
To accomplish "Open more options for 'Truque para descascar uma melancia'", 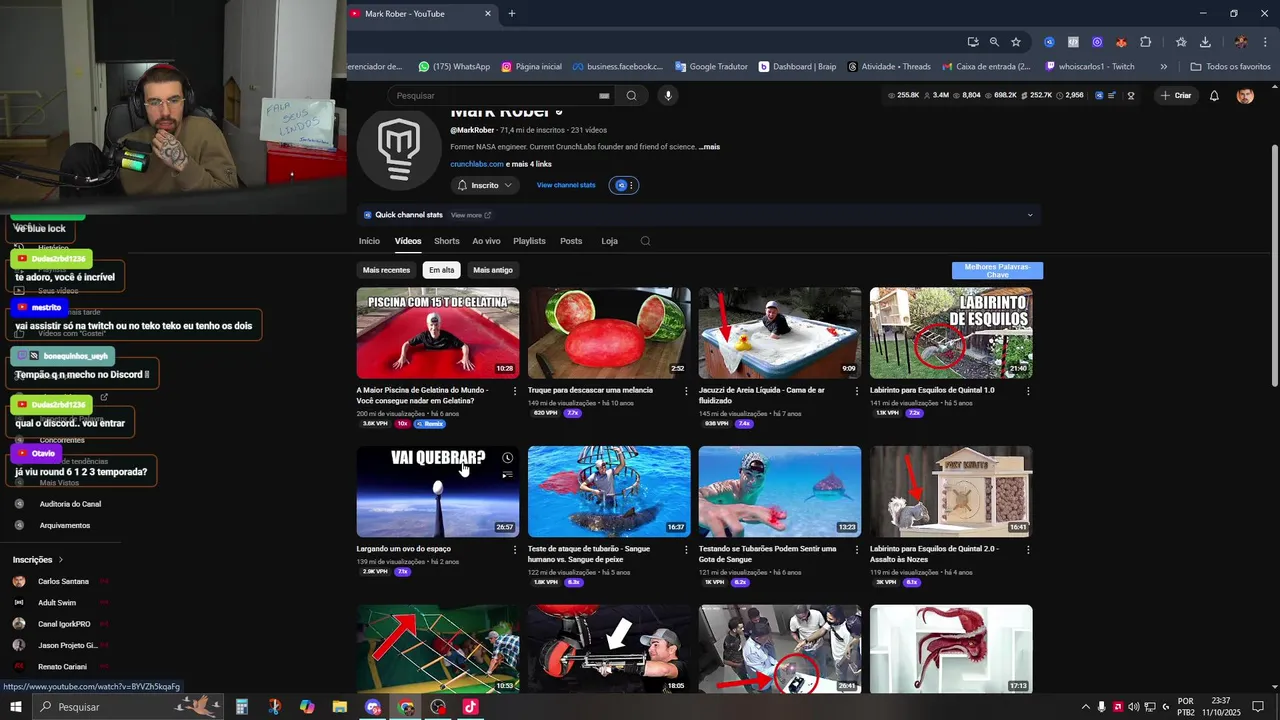I will pyautogui.click(x=686, y=391).
